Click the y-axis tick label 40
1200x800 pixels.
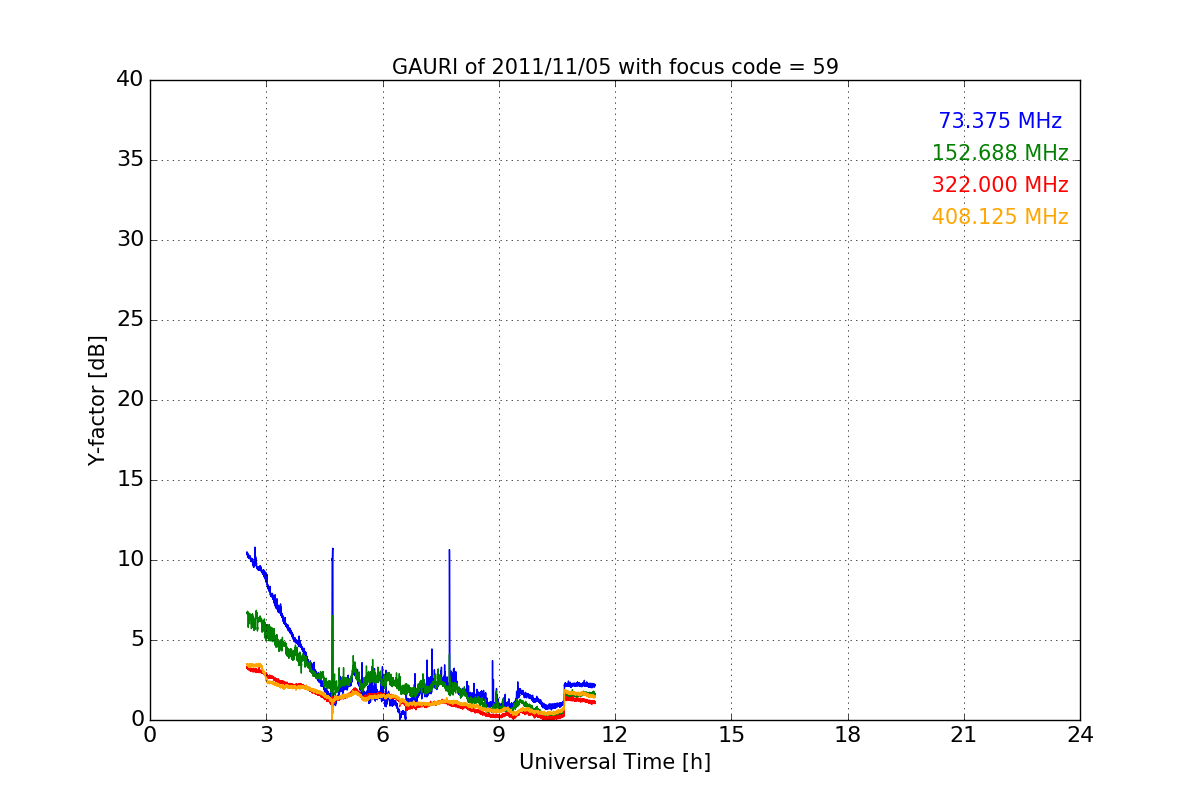point(130,80)
